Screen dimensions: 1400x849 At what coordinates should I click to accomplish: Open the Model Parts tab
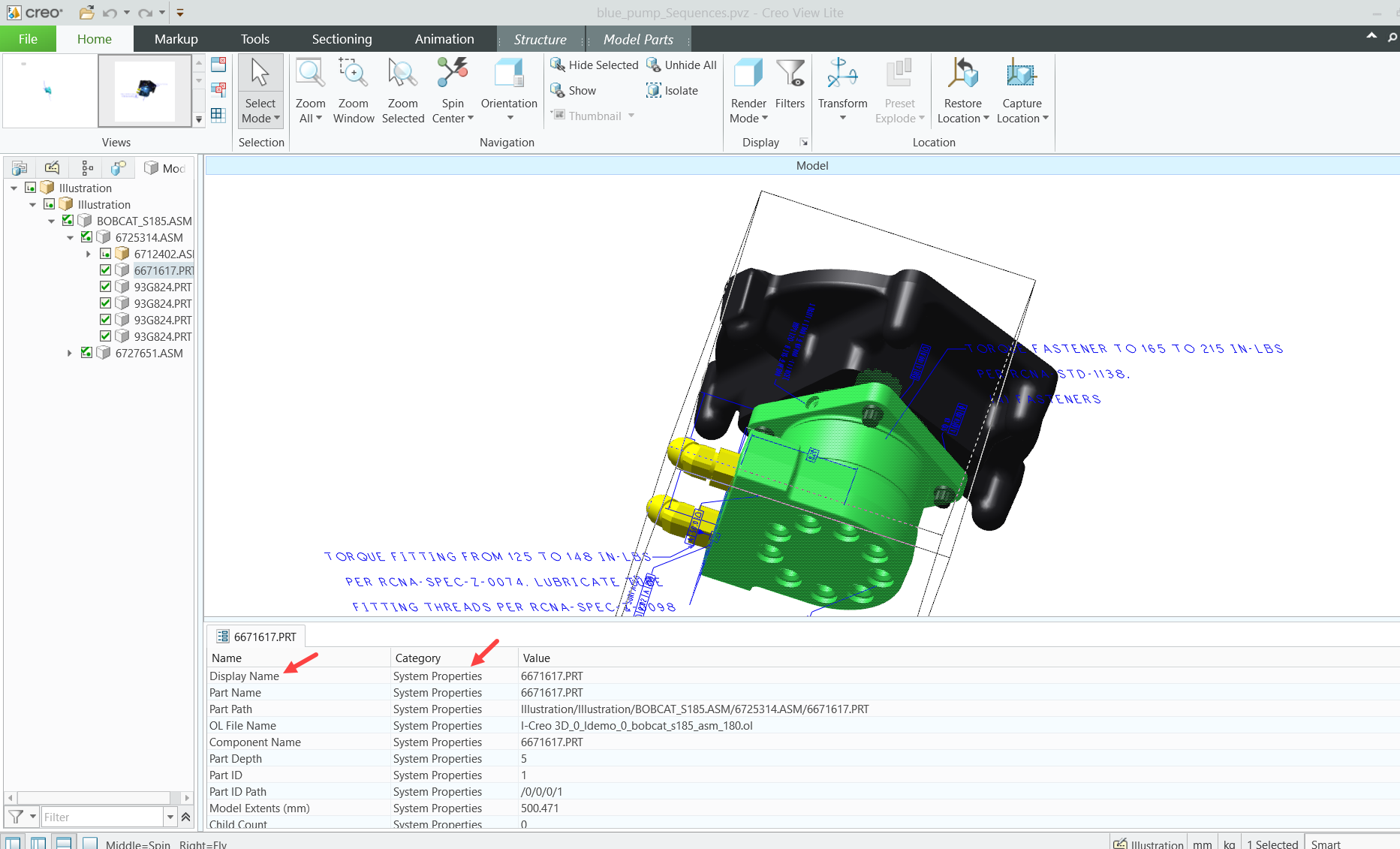(638, 39)
